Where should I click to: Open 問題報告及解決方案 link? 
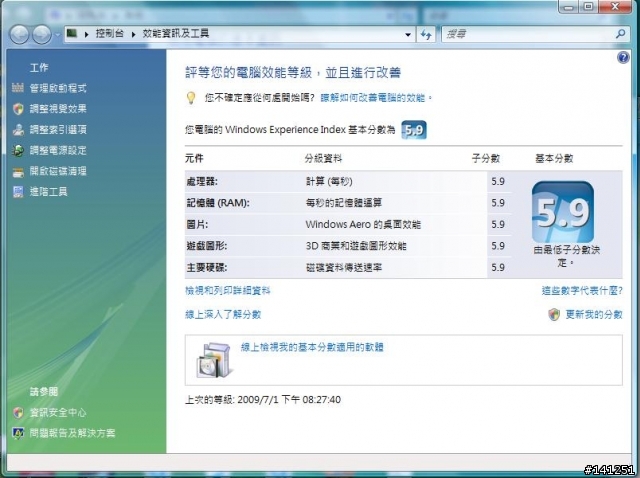click(x=72, y=433)
